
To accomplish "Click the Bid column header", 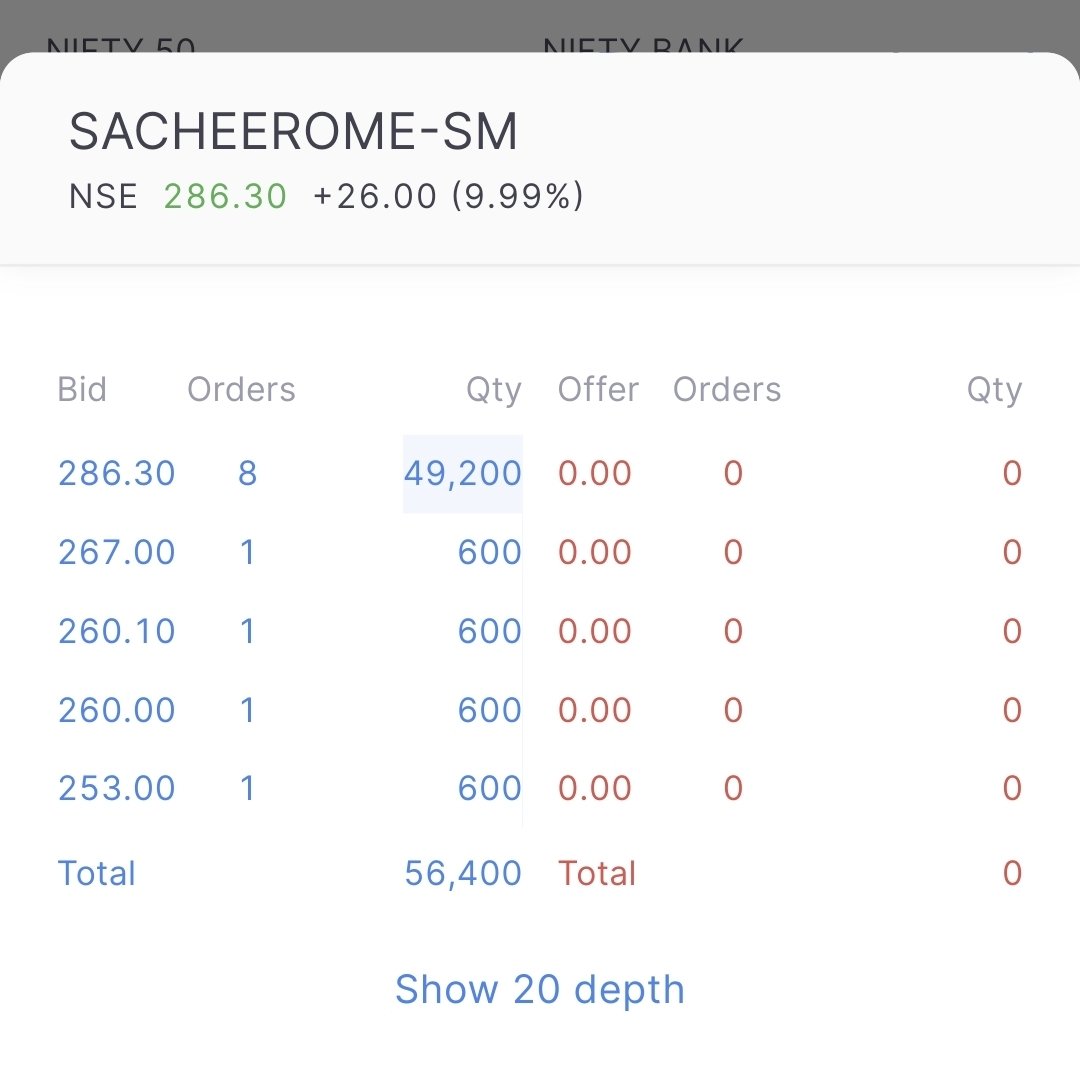I will coord(82,389).
